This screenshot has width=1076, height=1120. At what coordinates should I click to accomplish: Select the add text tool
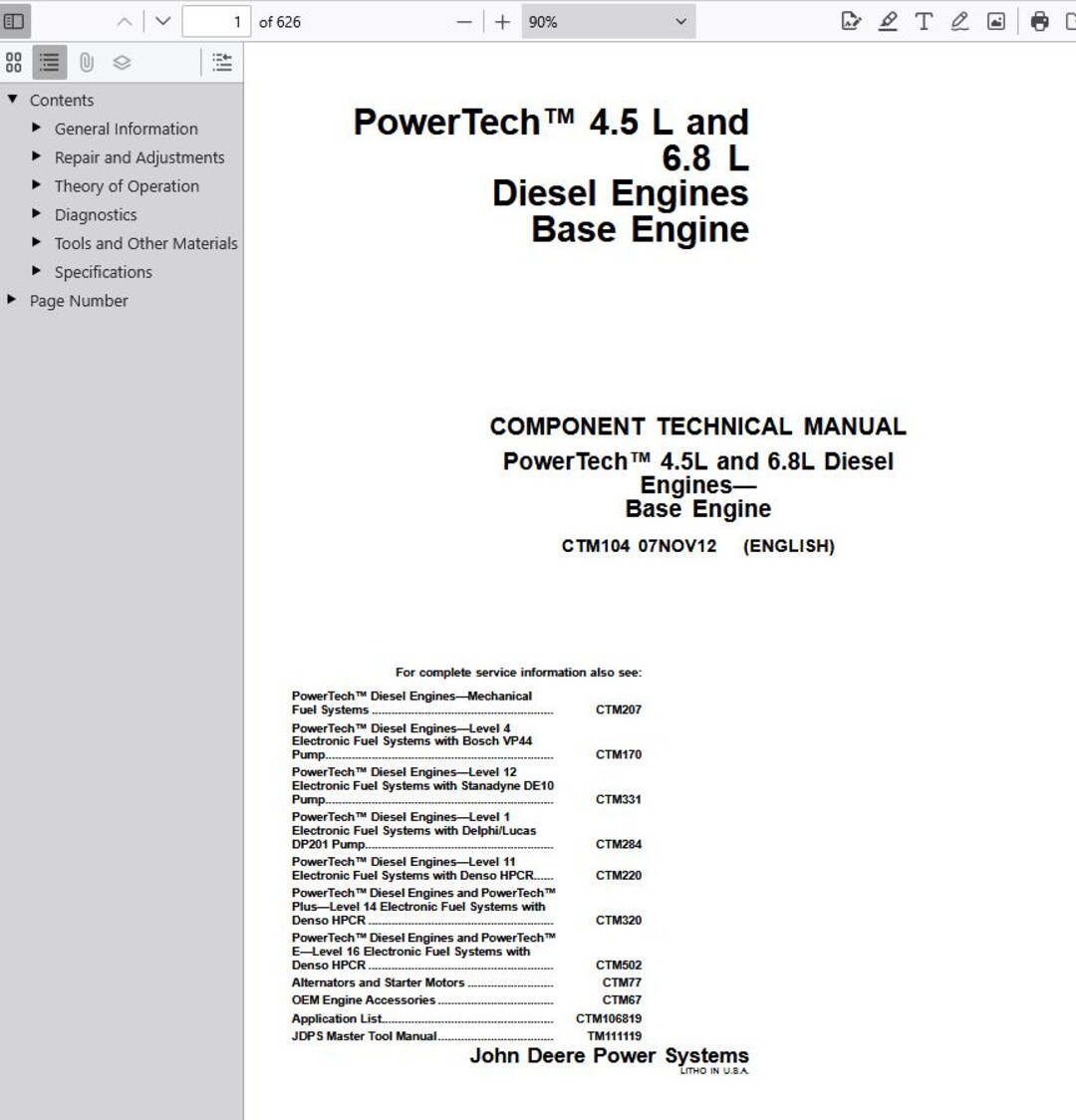pos(924,22)
